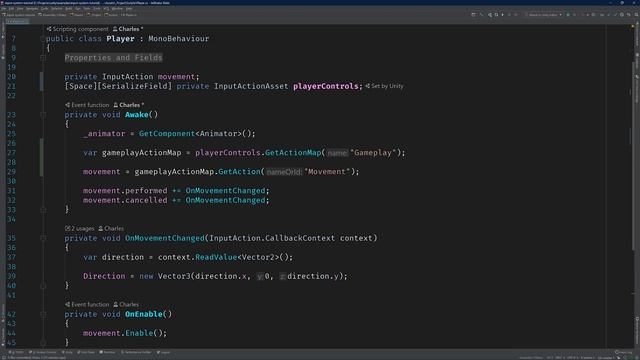Click the inspection warning indicator atop scrollbar
This screenshot has width=640, height=360.
(632, 26)
